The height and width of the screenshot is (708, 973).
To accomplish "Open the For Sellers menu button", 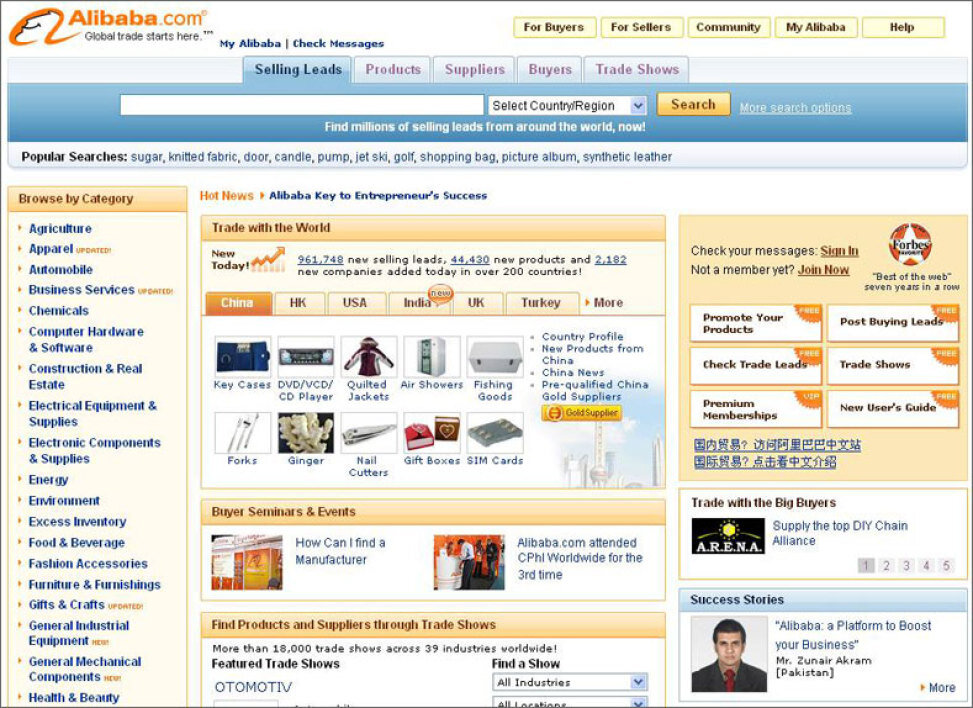I will pyautogui.click(x=641, y=27).
